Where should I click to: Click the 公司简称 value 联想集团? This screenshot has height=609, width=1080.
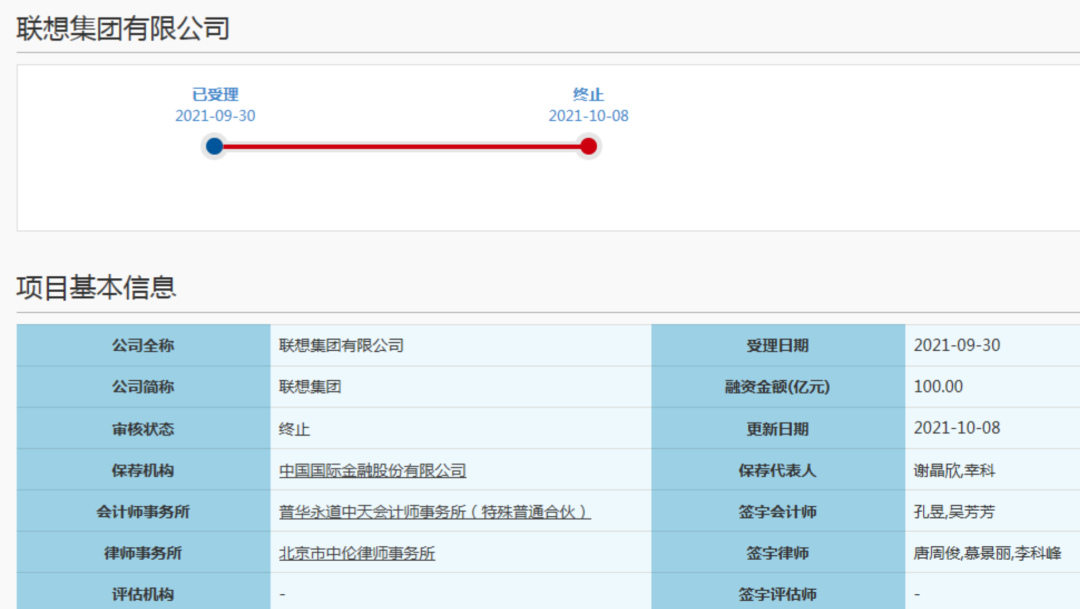[x=310, y=386]
